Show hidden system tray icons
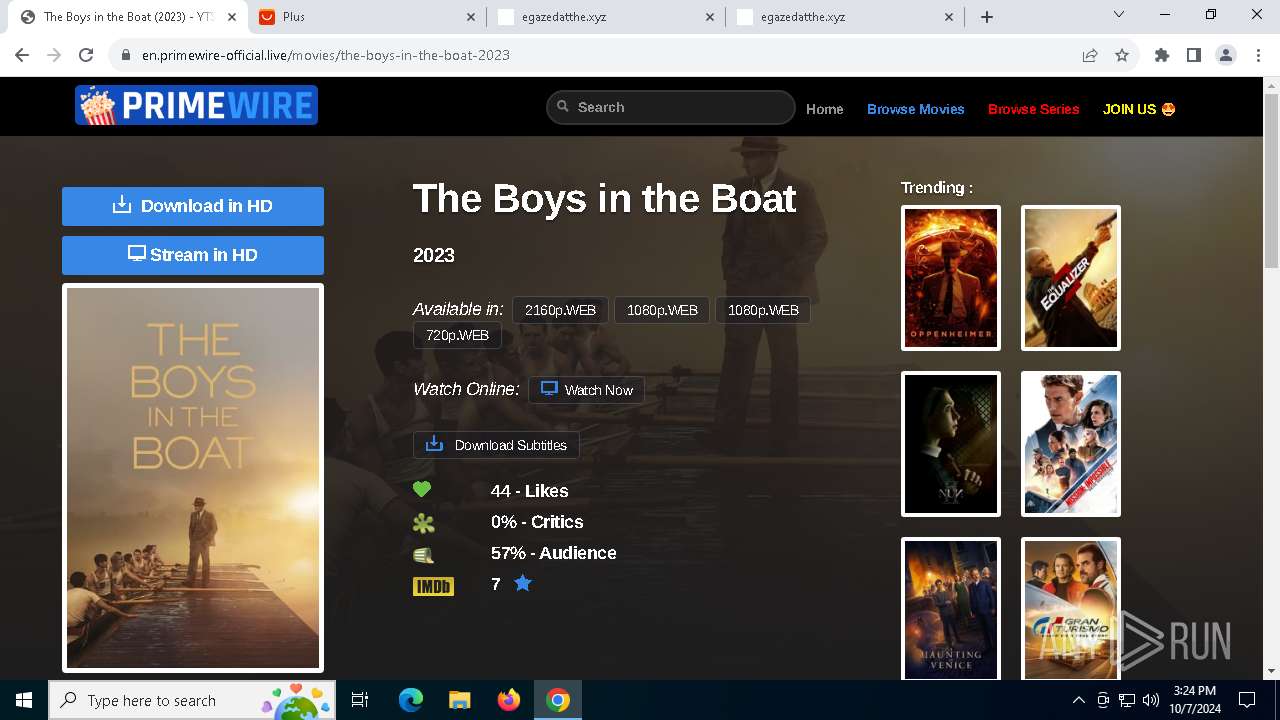Image resolution: width=1280 pixels, height=720 pixels. tap(1078, 700)
